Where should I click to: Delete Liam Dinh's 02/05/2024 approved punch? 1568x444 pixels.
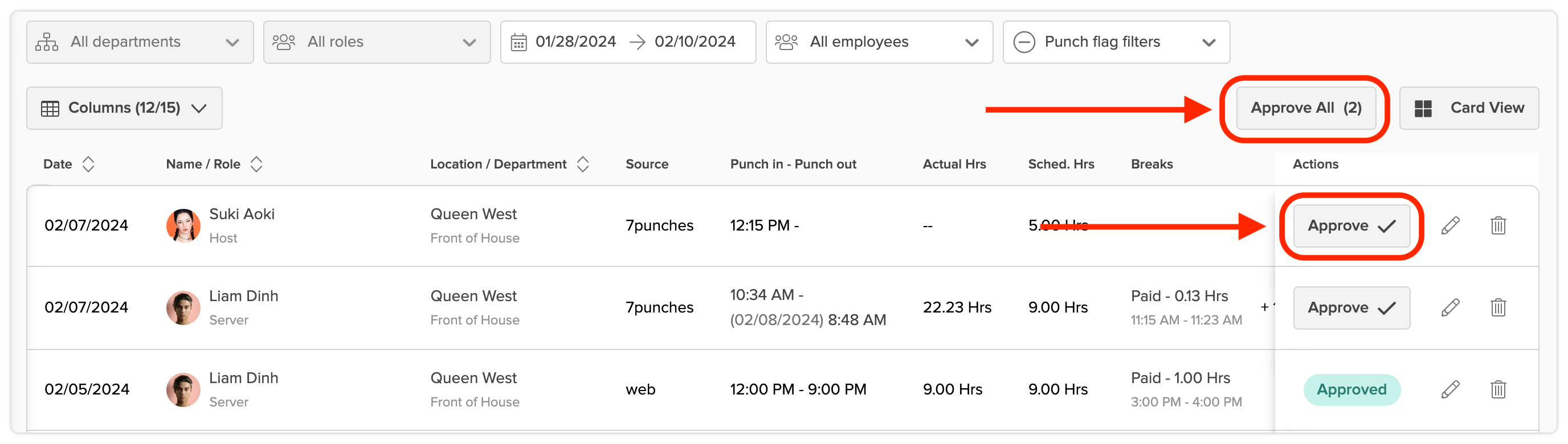1497,389
